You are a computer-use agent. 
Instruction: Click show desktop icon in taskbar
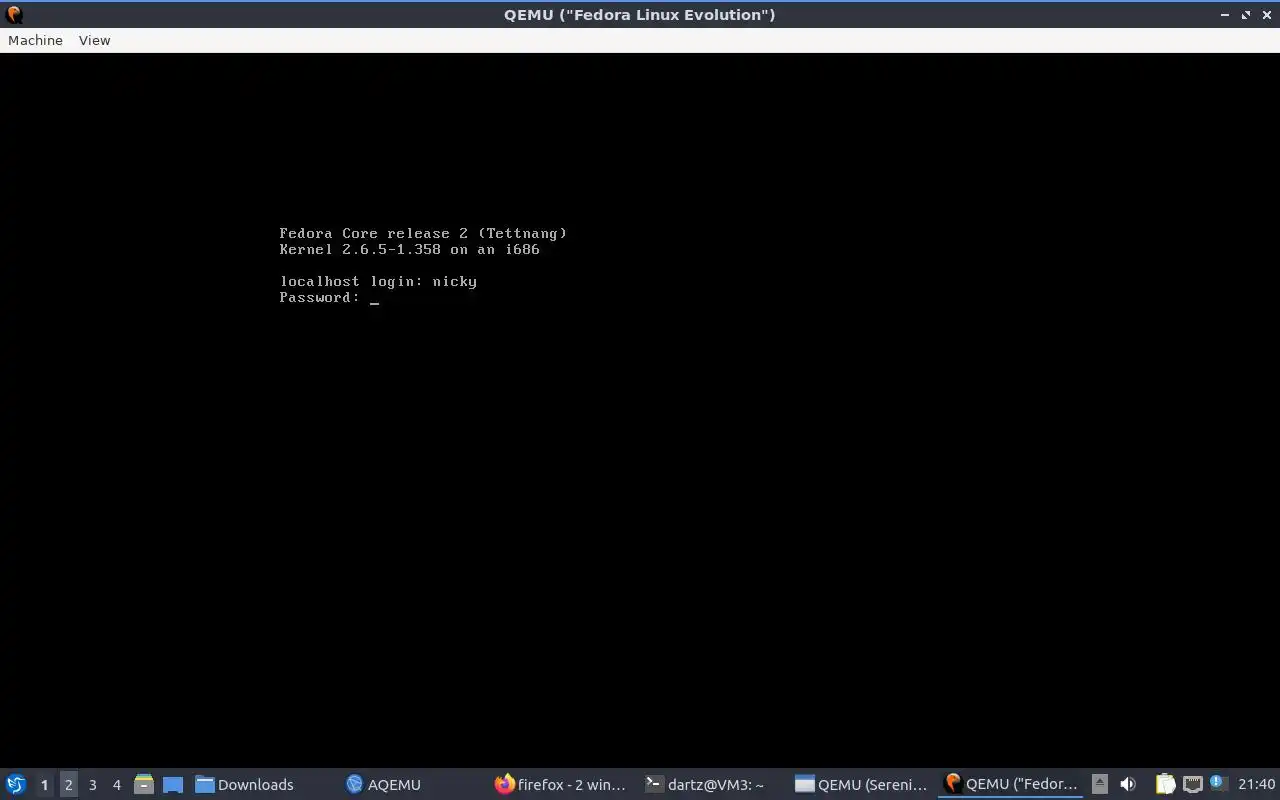point(172,784)
